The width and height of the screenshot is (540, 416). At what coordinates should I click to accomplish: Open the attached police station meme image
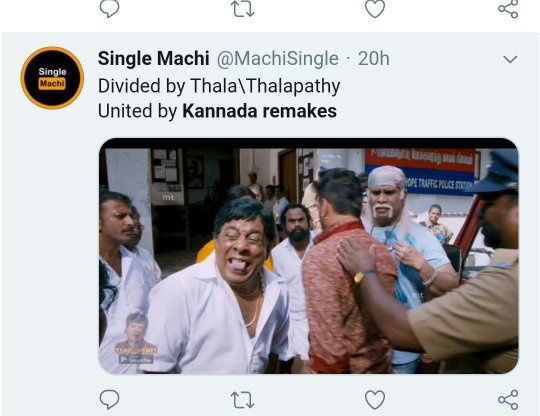coord(309,256)
